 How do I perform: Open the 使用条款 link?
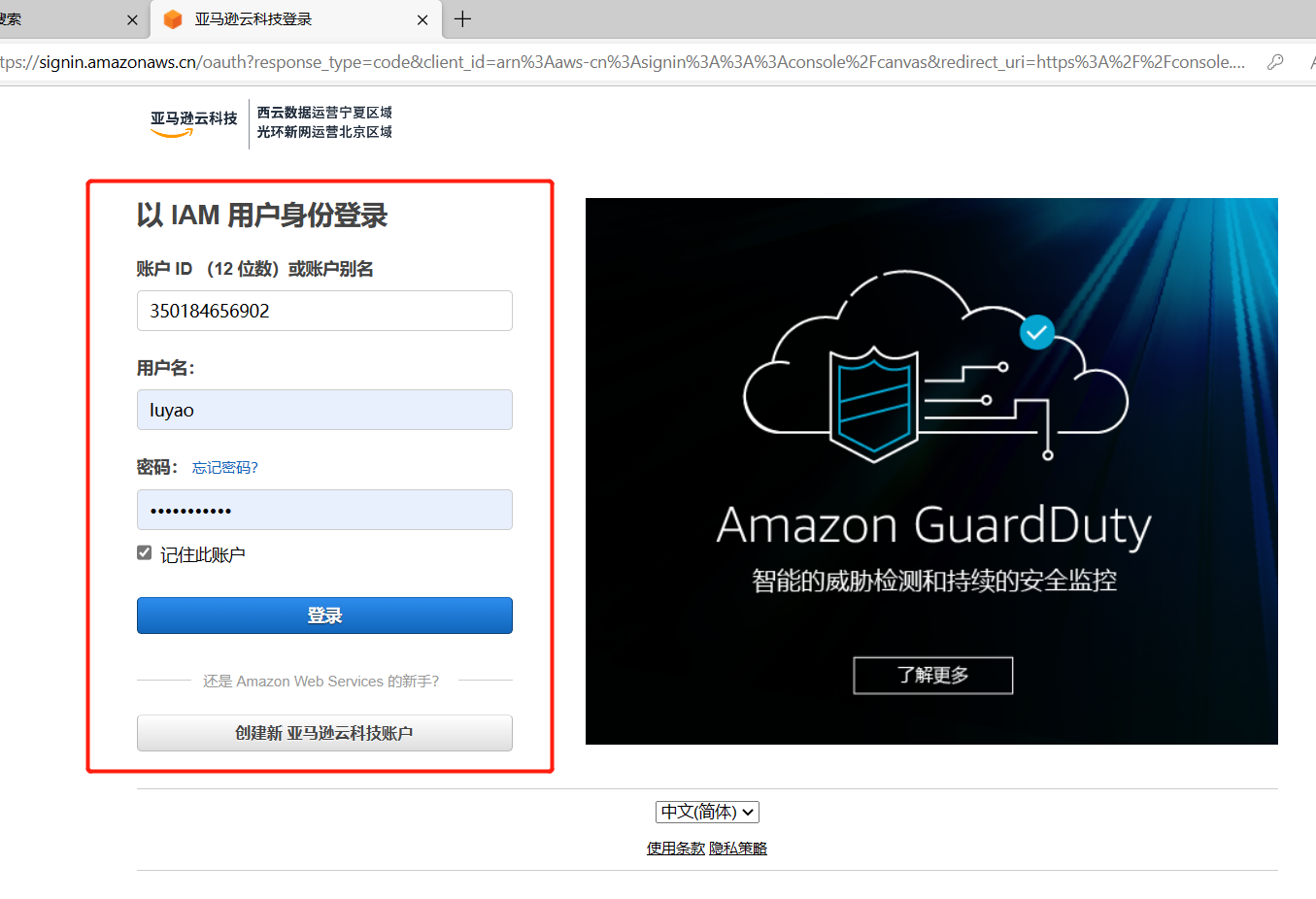coord(676,849)
